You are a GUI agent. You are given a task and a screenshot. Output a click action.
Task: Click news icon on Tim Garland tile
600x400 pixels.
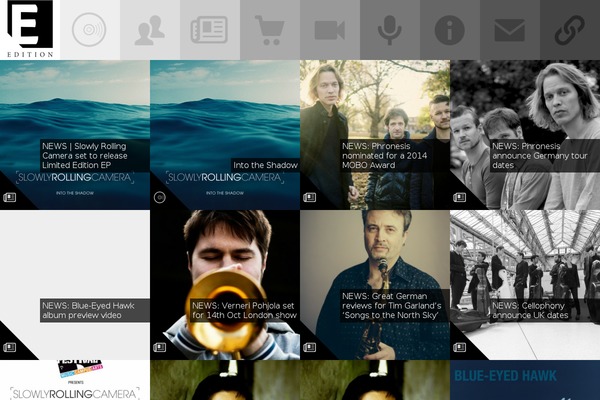point(310,348)
